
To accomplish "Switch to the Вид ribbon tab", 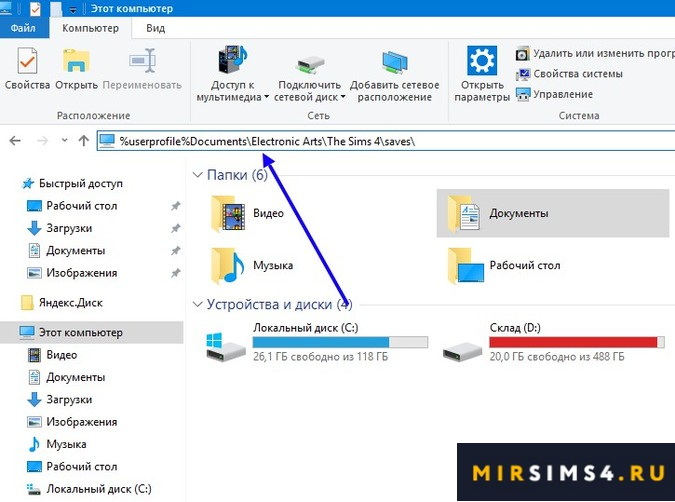I will point(155,28).
